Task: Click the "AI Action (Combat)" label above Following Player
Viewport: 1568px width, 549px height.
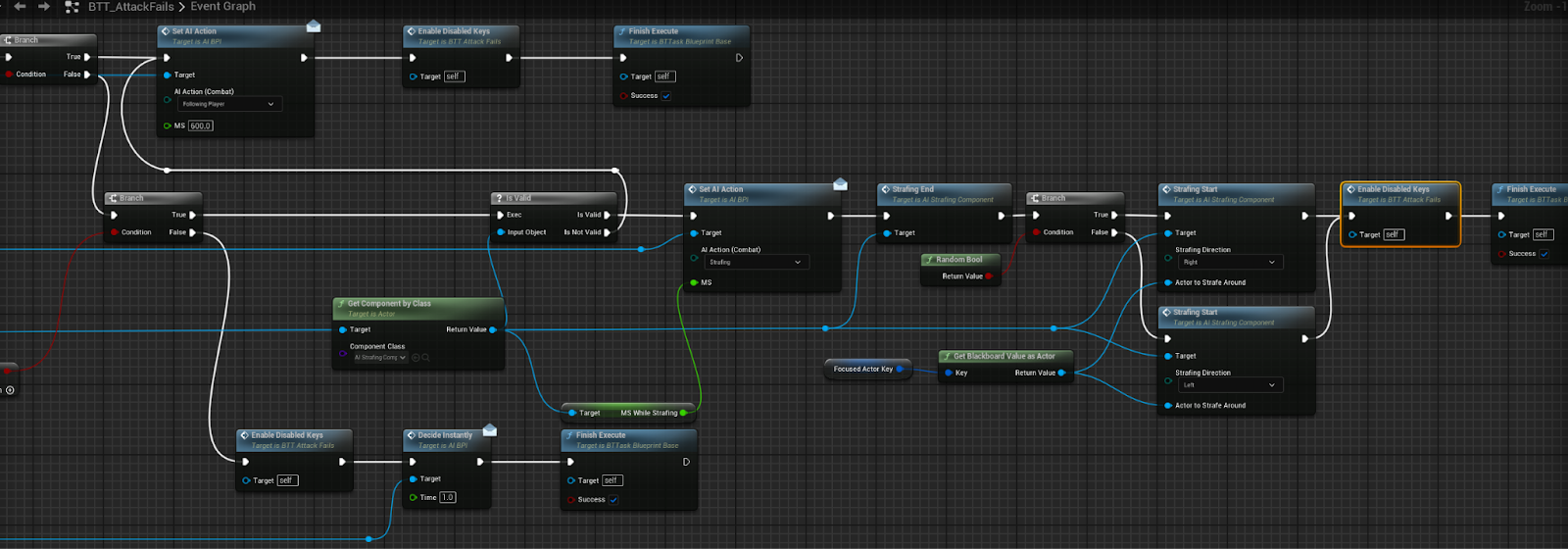Action: tap(204, 92)
